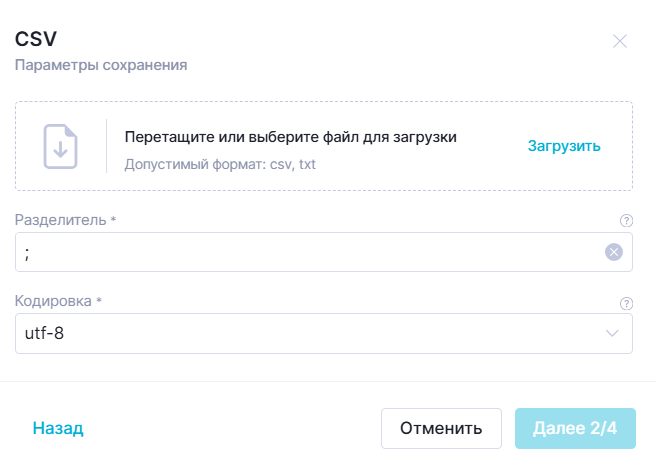
Task: Click the asterisk marker beside Кодировка
Action: 99,300
